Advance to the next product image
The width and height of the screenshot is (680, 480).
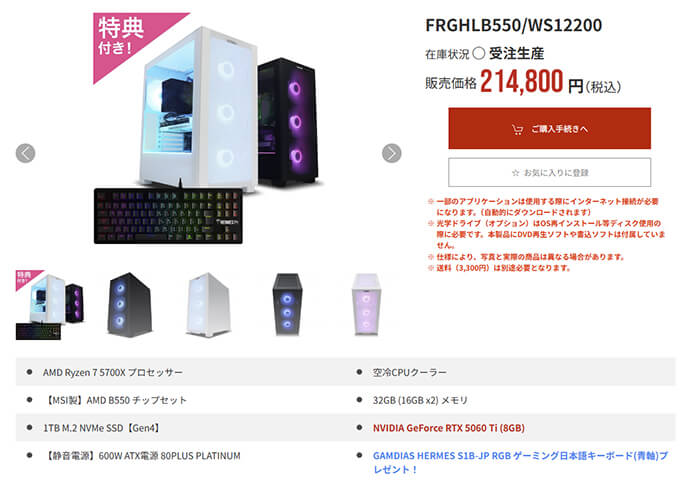click(391, 153)
